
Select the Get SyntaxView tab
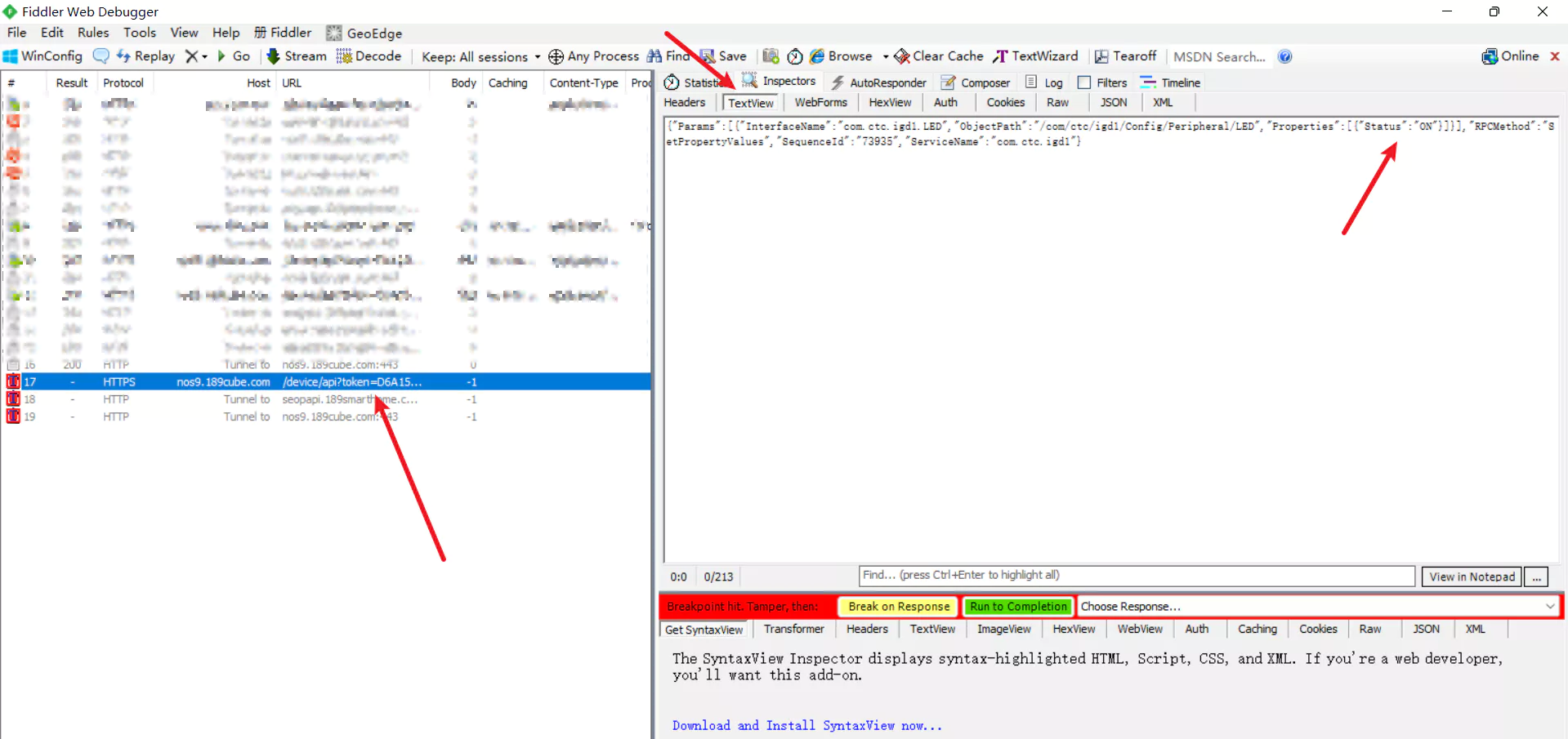(x=704, y=630)
